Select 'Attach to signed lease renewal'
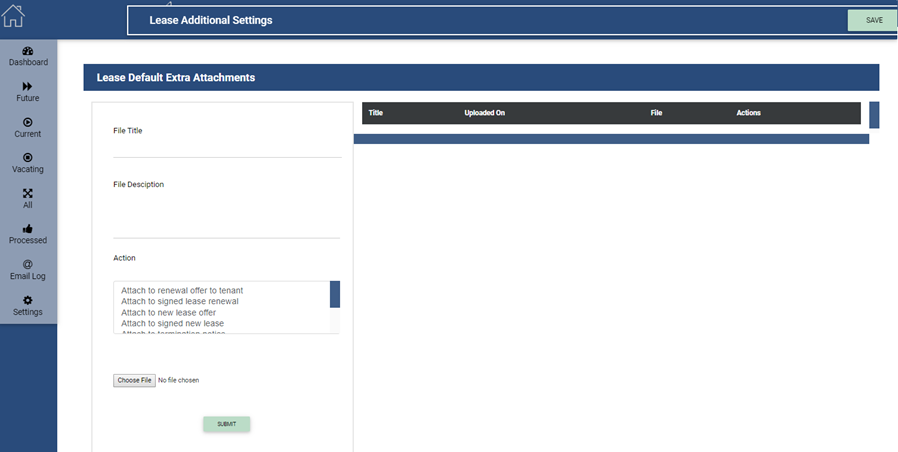This screenshot has height=452, width=898. [x=180, y=301]
